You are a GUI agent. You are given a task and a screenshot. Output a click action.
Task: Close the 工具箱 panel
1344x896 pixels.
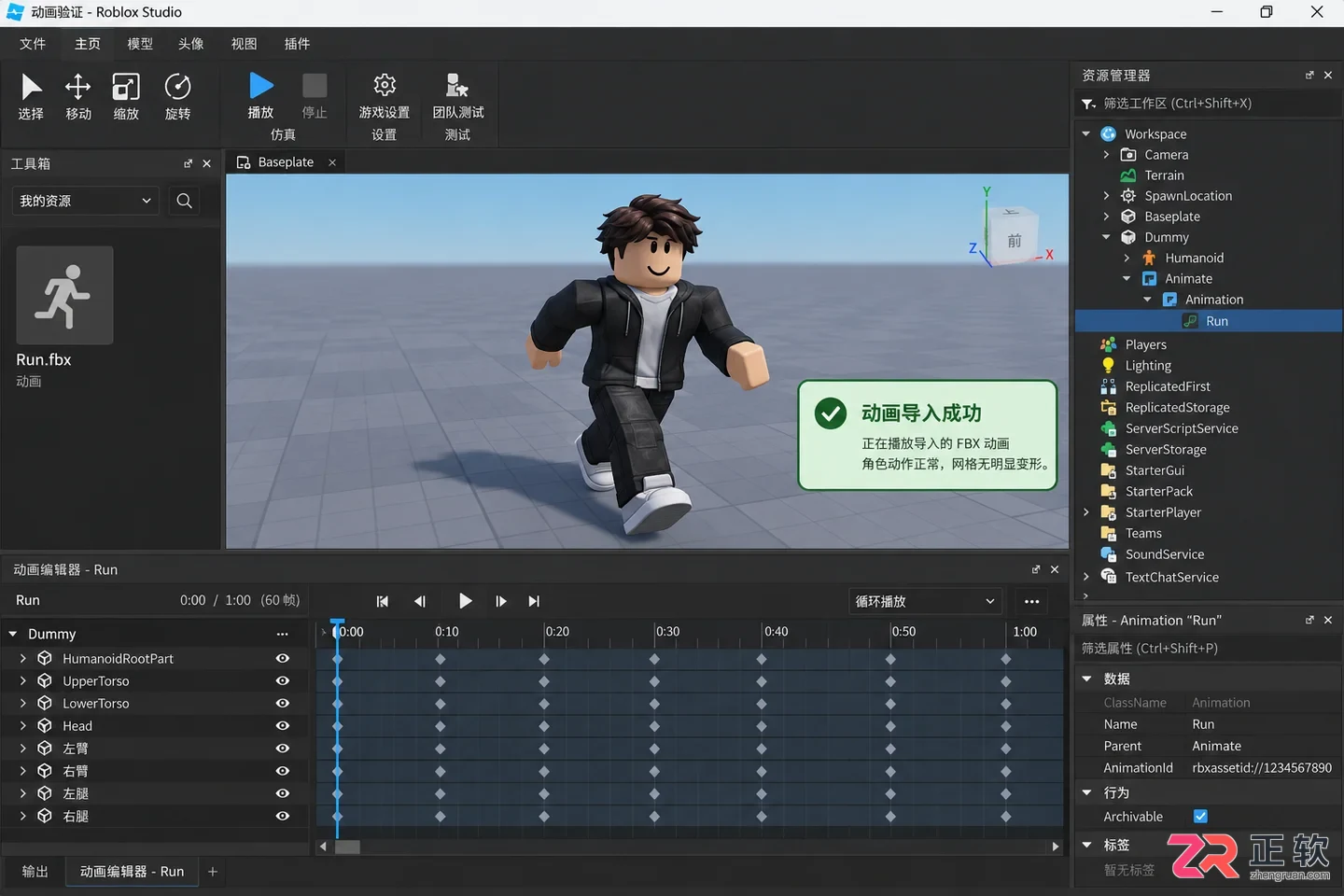click(x=206, y=163)
